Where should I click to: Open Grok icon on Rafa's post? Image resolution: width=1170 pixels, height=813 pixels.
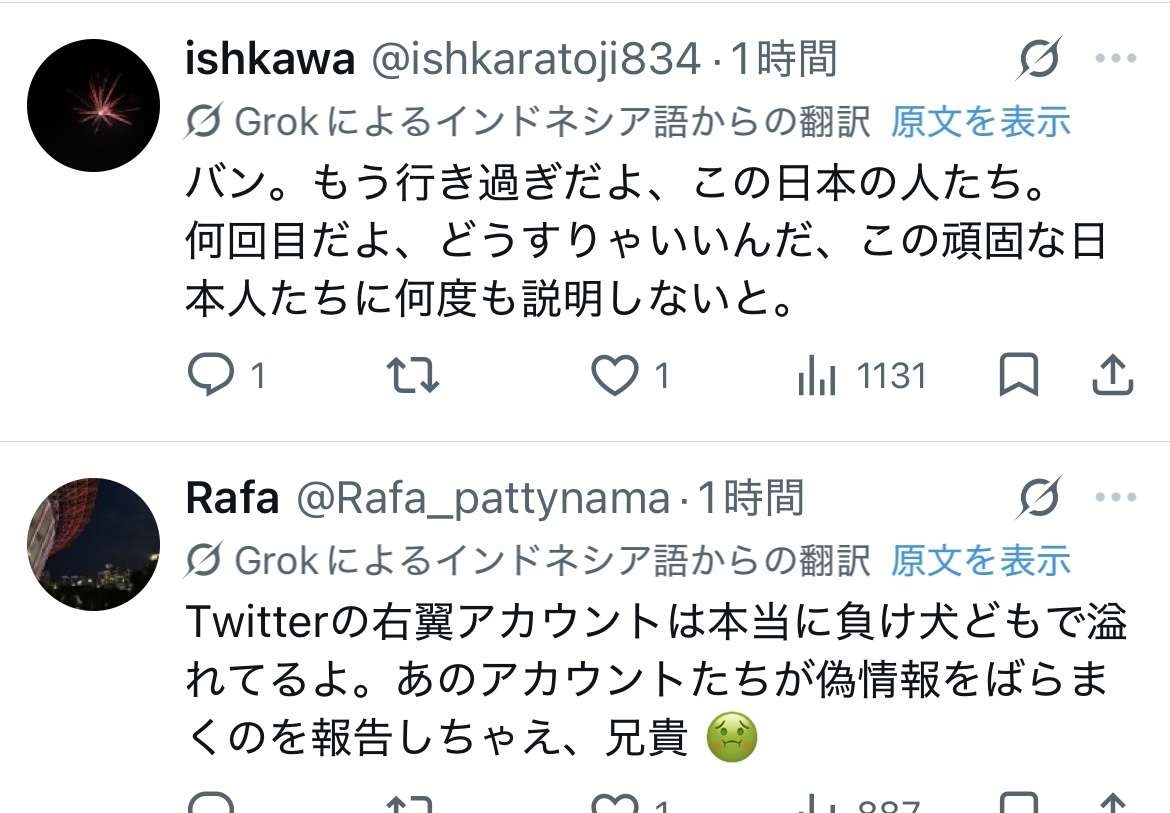tap(1039, 497)
